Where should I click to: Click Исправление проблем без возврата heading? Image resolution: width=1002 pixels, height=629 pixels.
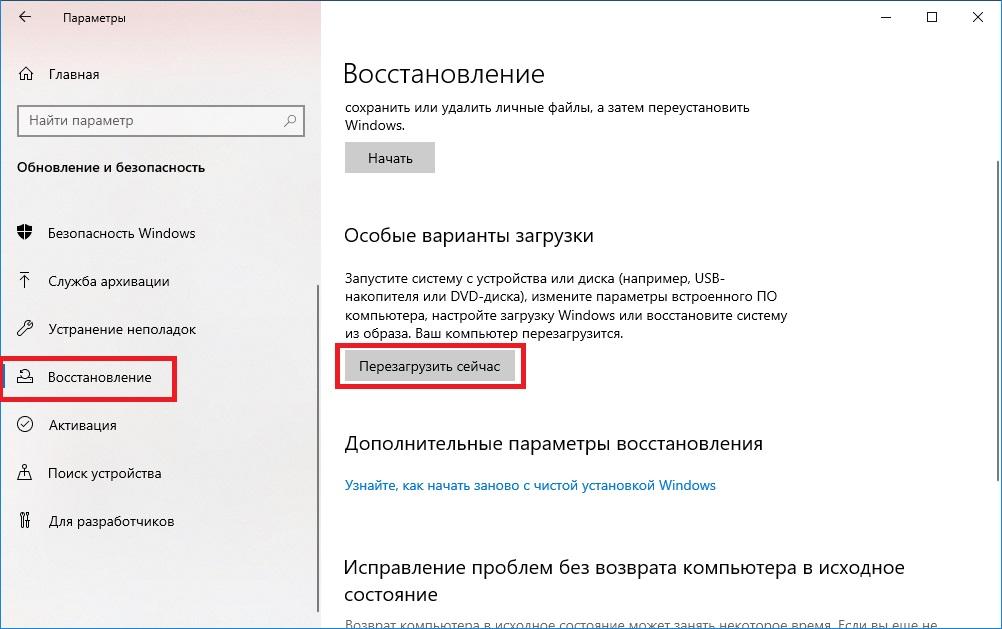pyautogui.click(x=624, y=580)
